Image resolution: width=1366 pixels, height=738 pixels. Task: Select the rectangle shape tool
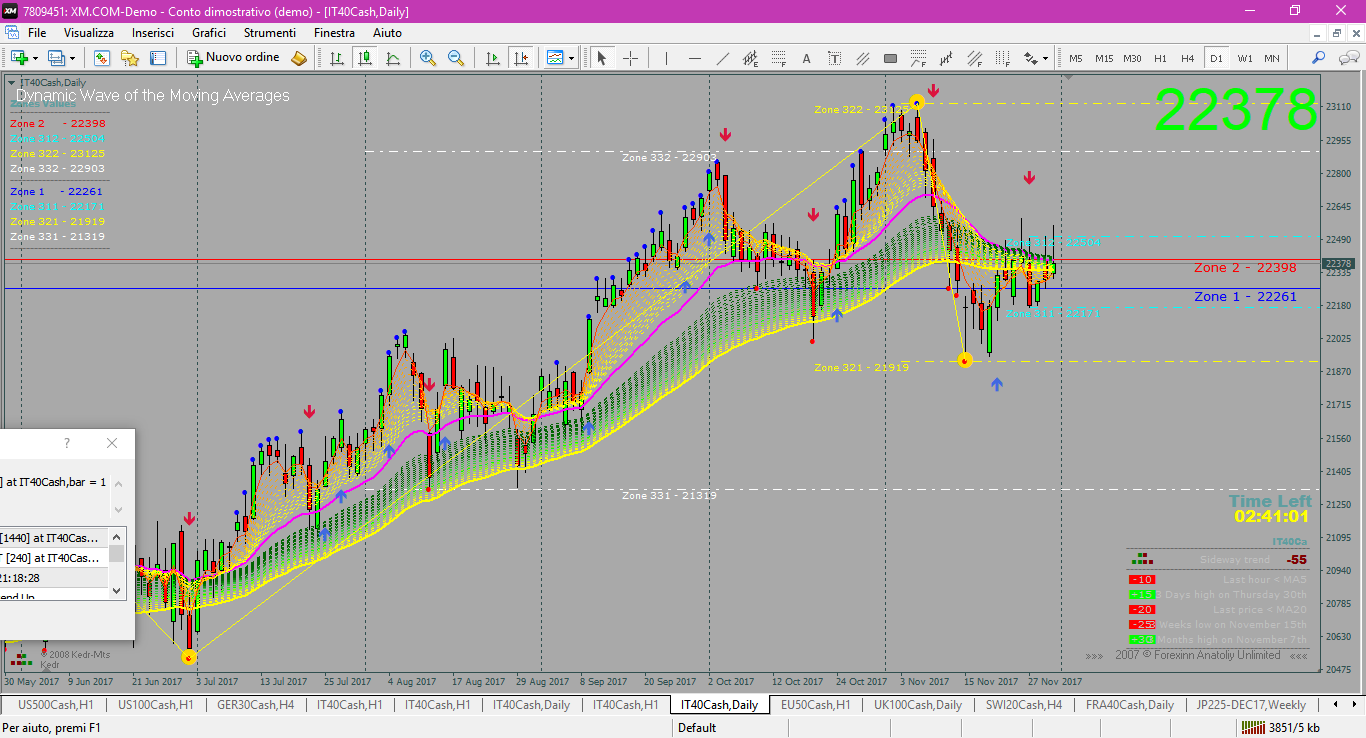click(x=890, y=58)
